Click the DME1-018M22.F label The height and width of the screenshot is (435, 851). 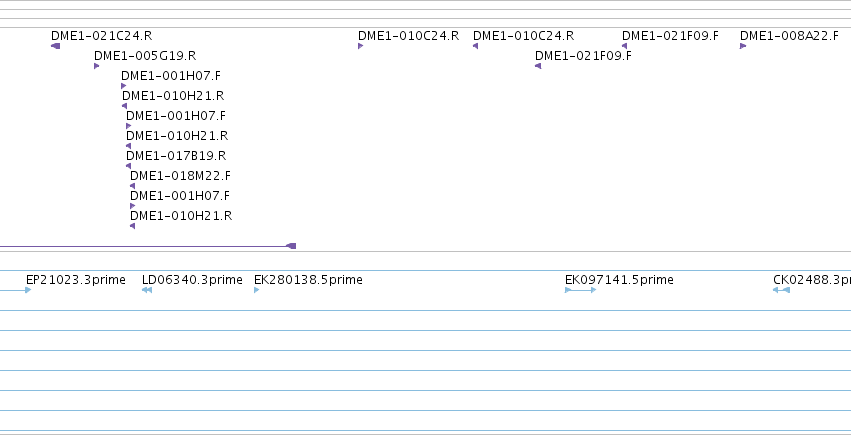tap(180, 176)
